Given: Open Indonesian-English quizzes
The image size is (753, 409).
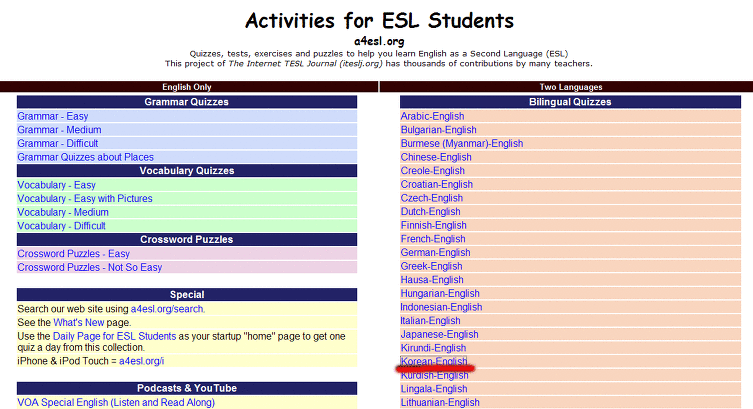Looking at the screenshot, I should [441, 307].
